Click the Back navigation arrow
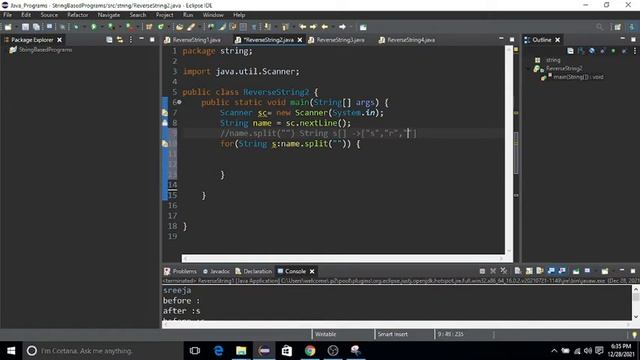The height and width of the screenshot is (360, 640). 325,27
